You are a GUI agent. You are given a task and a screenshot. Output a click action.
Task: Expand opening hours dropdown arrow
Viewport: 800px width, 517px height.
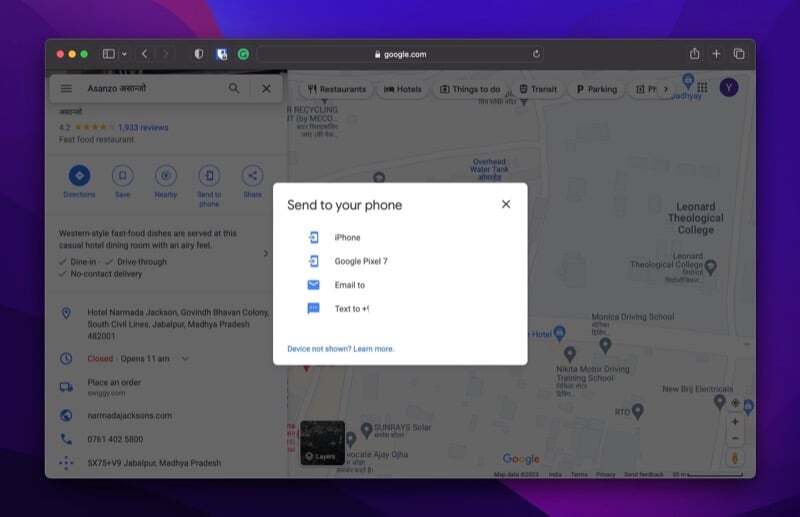[185, 359]
